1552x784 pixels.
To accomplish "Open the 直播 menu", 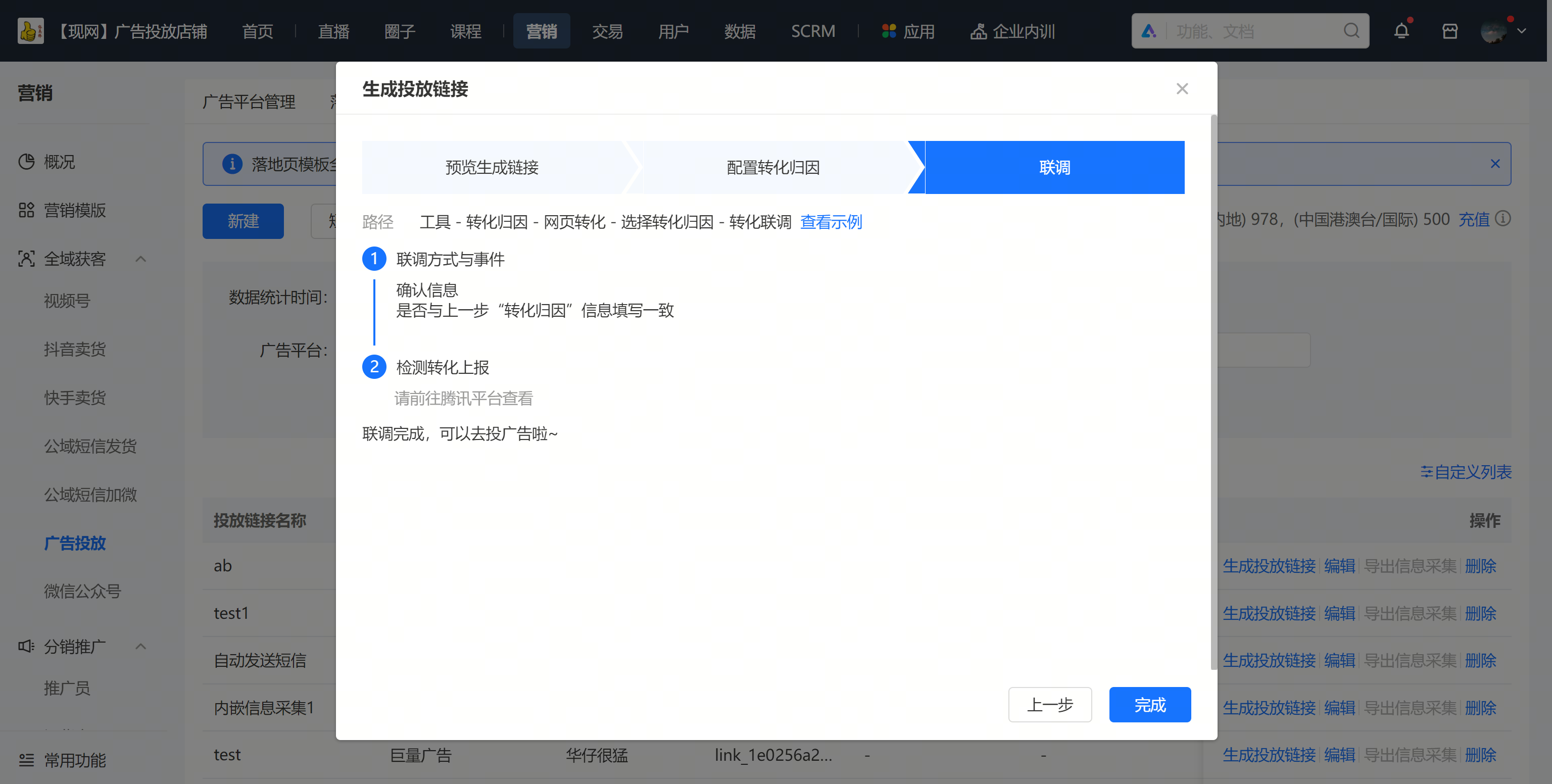I will (x=333, y=31).
